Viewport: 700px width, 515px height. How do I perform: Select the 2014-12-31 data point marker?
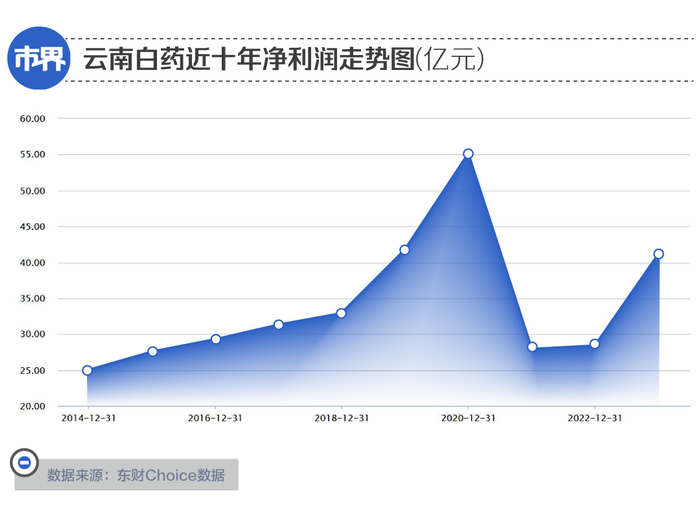88,370
